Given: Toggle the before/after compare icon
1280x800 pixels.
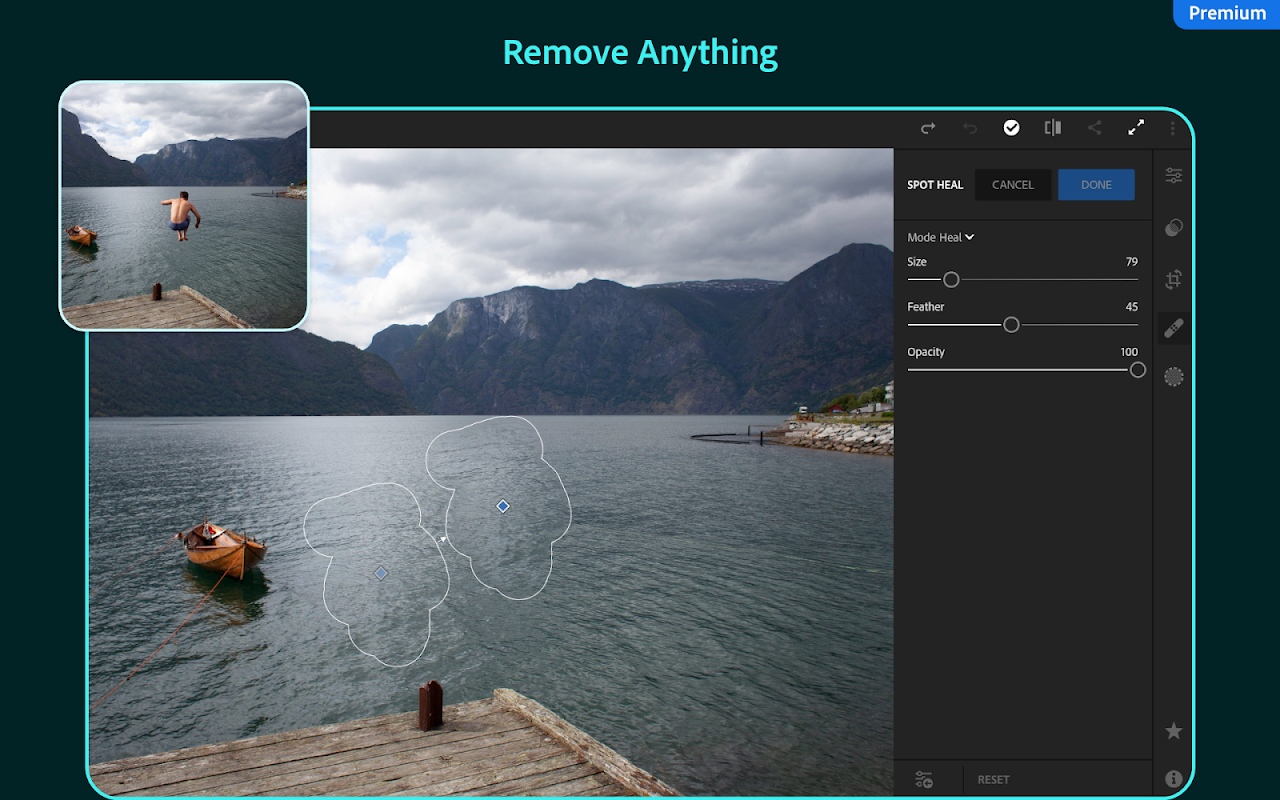Looking at the screenshot, I should [1053, 128].
